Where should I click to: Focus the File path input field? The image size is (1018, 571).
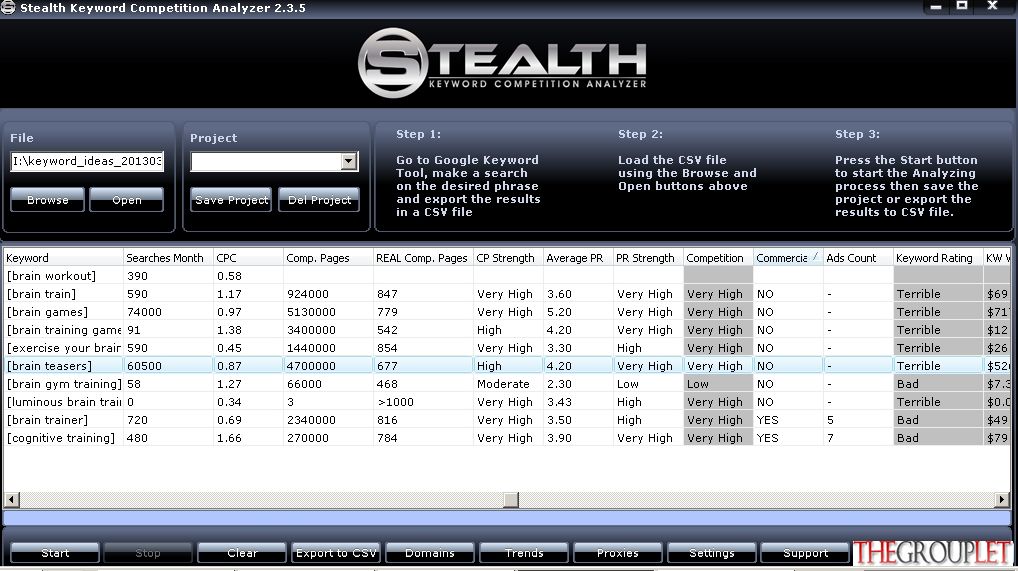pos(87,161)
